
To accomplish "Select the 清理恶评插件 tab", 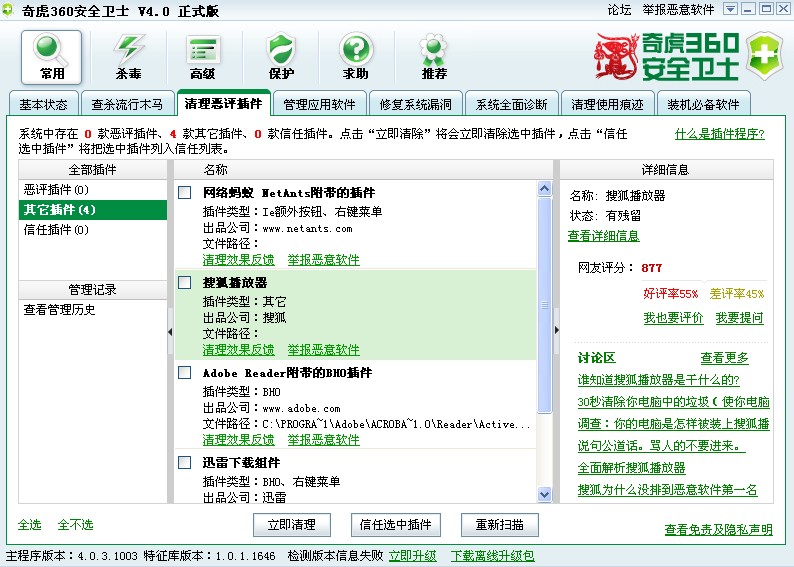I will point(223,103).
